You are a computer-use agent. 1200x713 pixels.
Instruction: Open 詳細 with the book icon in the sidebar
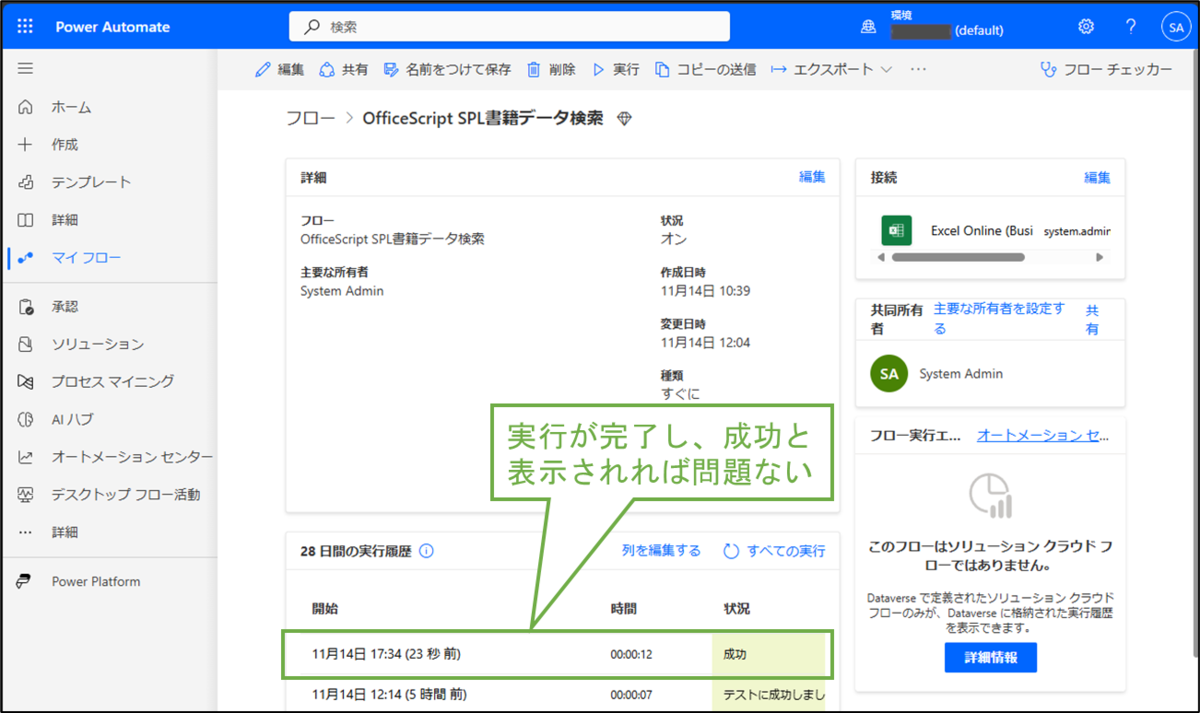click(65, 220)
